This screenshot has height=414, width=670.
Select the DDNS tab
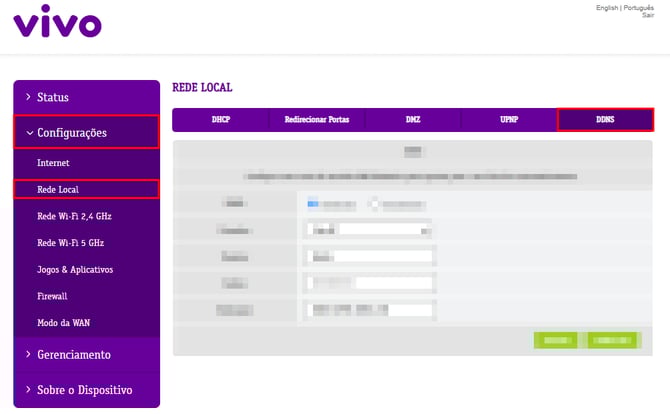(x=605, y=120)
